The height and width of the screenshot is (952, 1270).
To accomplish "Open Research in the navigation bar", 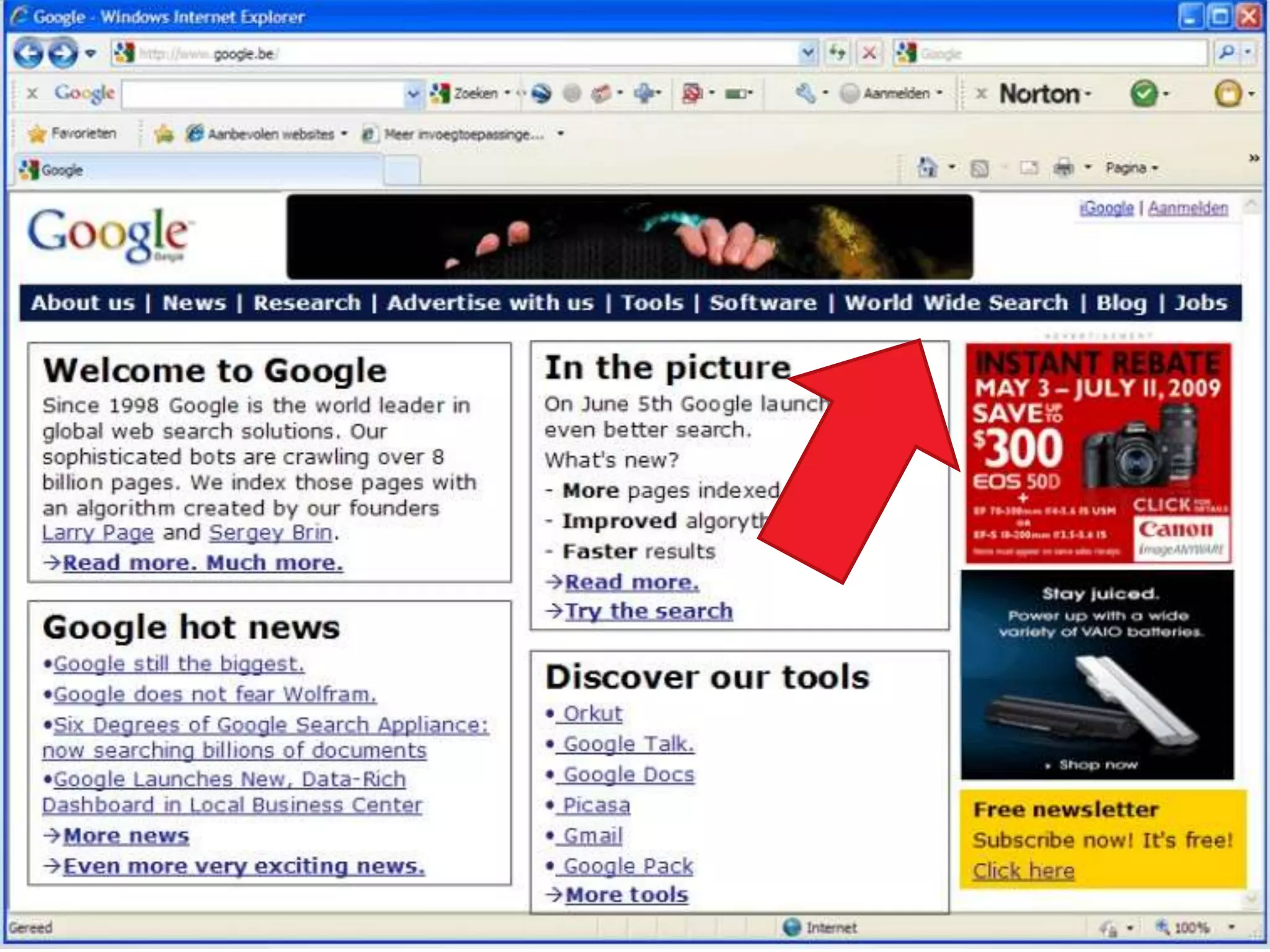I will coord(307,302).
